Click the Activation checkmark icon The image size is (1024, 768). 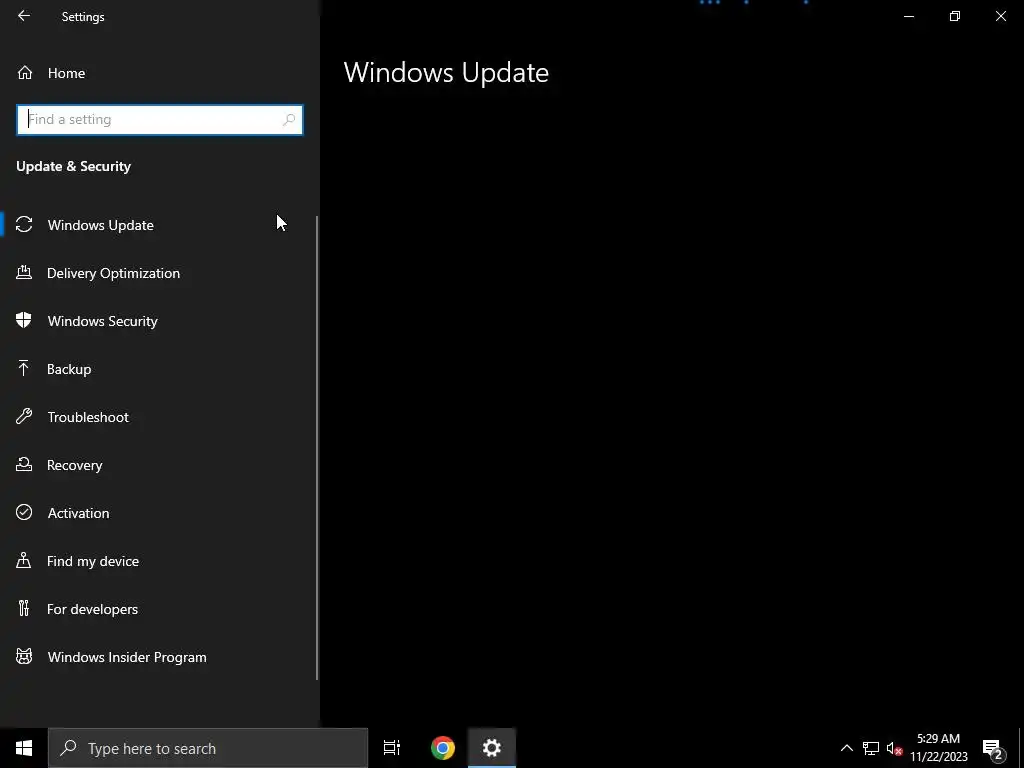click(x=24, y=513)
